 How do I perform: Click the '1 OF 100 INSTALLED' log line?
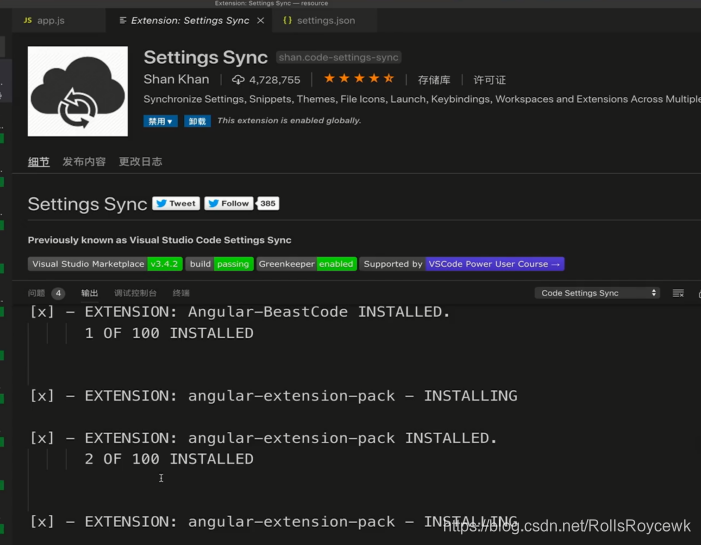tap(169, 333)
